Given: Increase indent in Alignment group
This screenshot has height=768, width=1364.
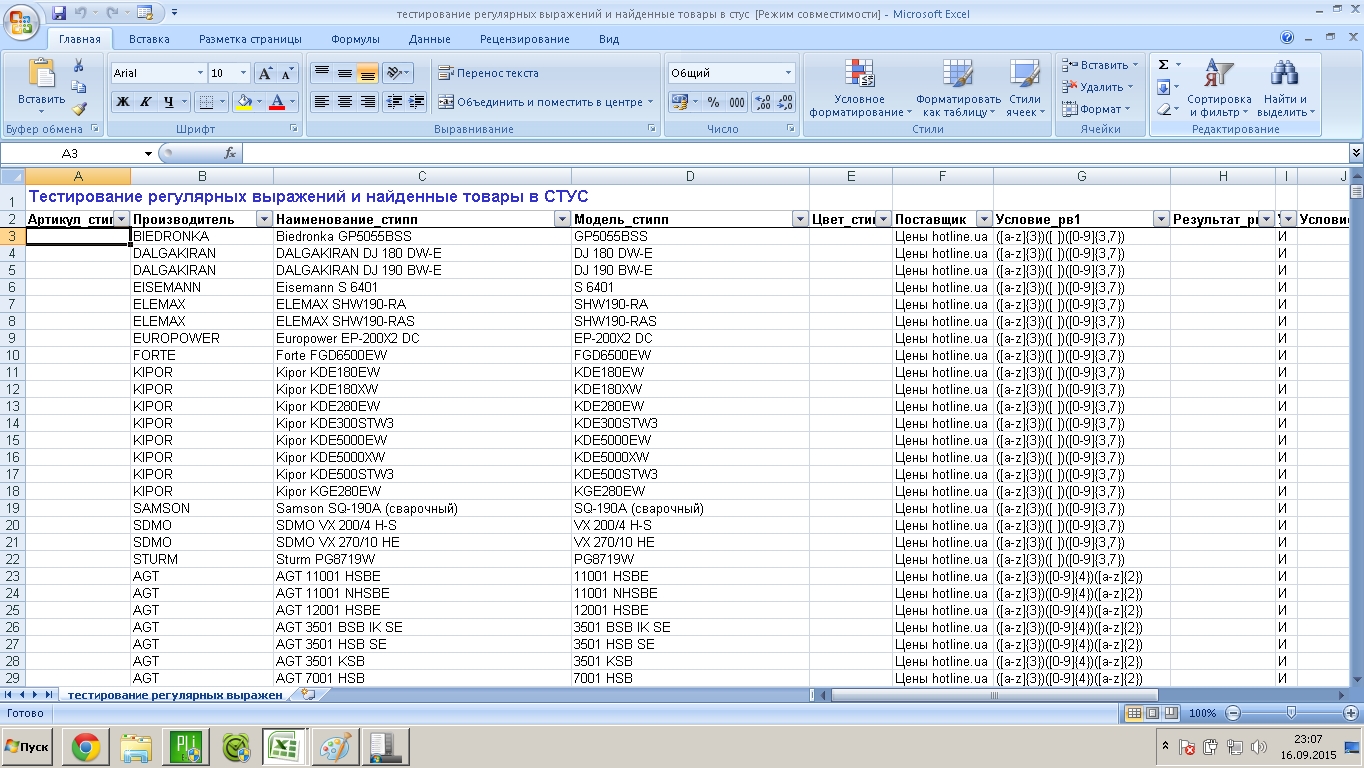Looking at the screenshot, I should [x=417, y=102].
